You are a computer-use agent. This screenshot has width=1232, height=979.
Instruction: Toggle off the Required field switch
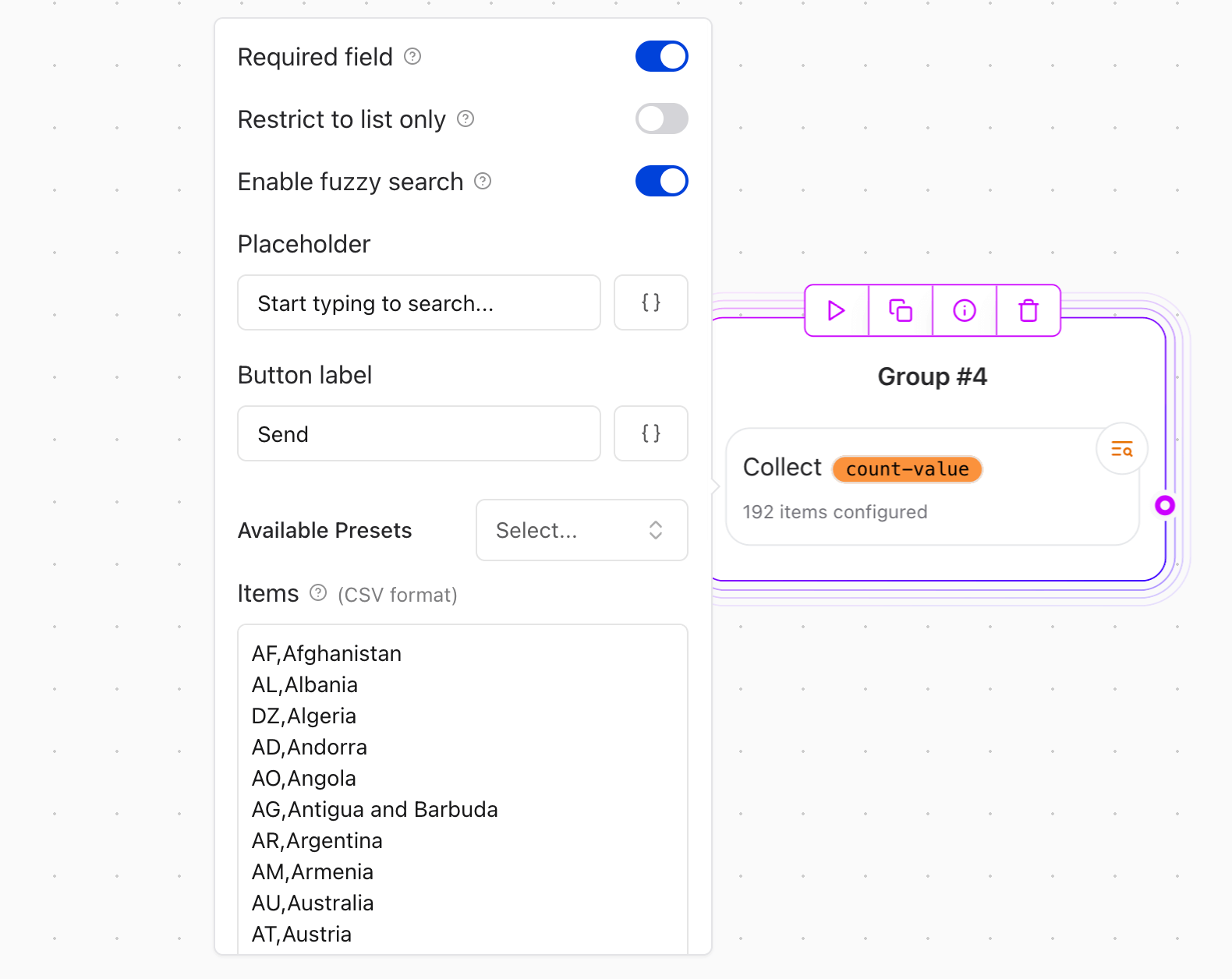pyautogui.click(x=662, y=56)
